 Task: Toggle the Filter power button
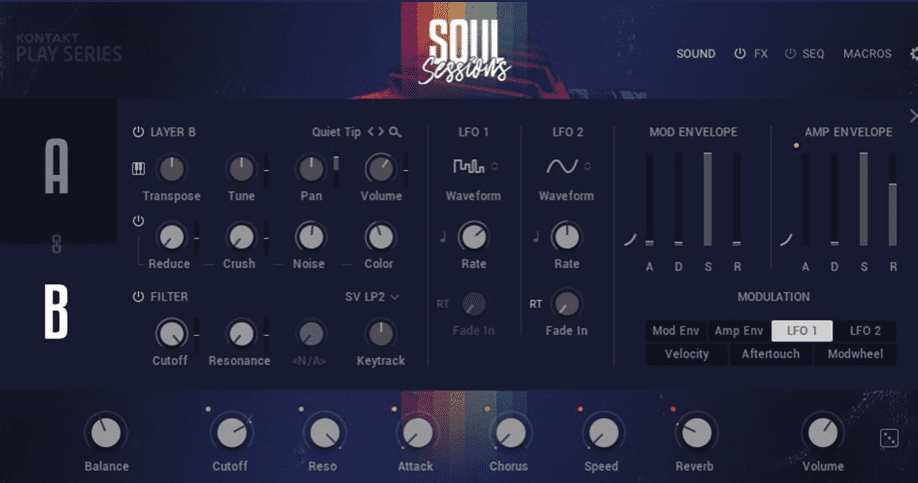coord(138,297)
